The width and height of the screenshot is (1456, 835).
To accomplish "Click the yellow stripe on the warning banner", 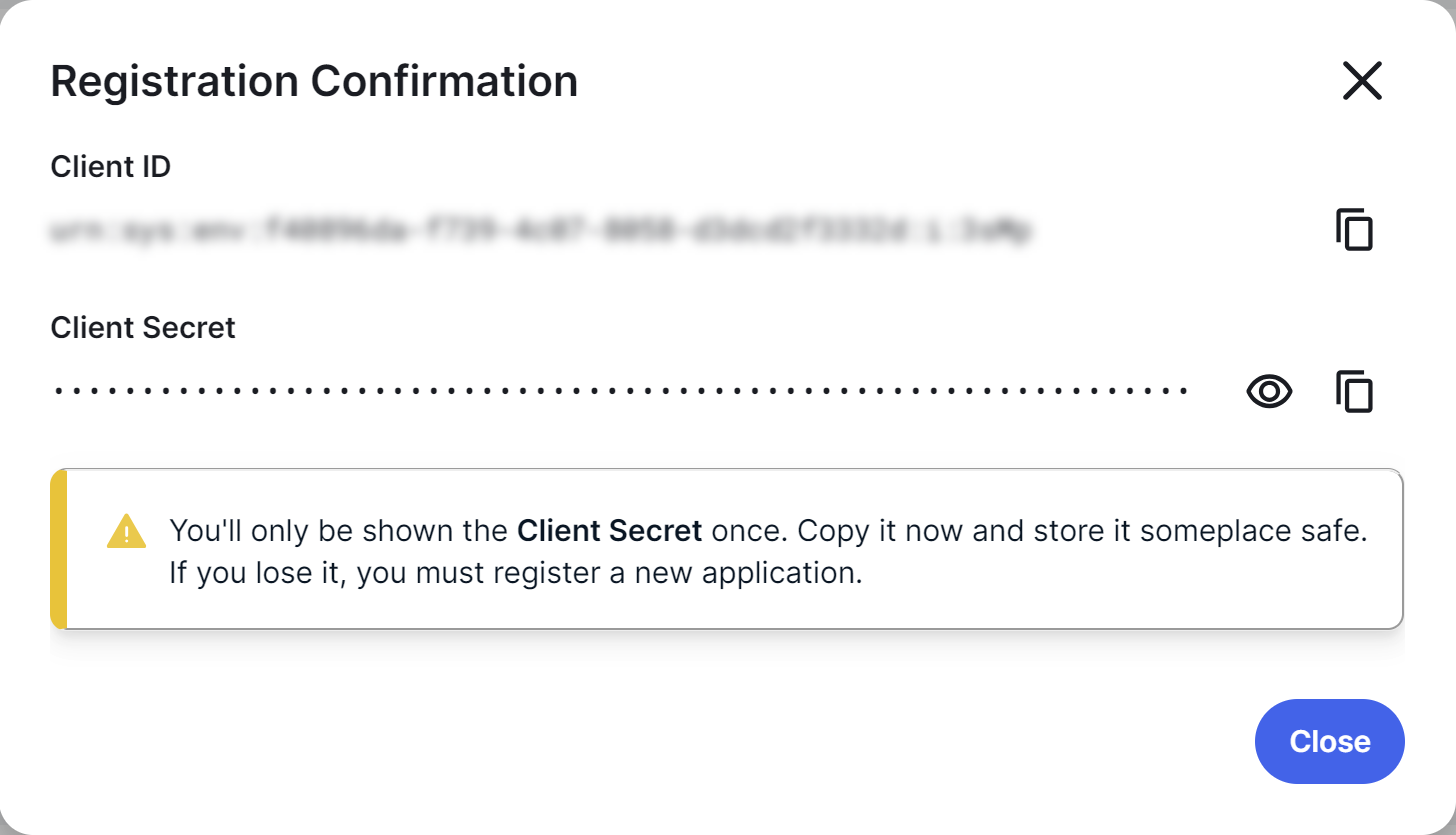I will [58, 549].
